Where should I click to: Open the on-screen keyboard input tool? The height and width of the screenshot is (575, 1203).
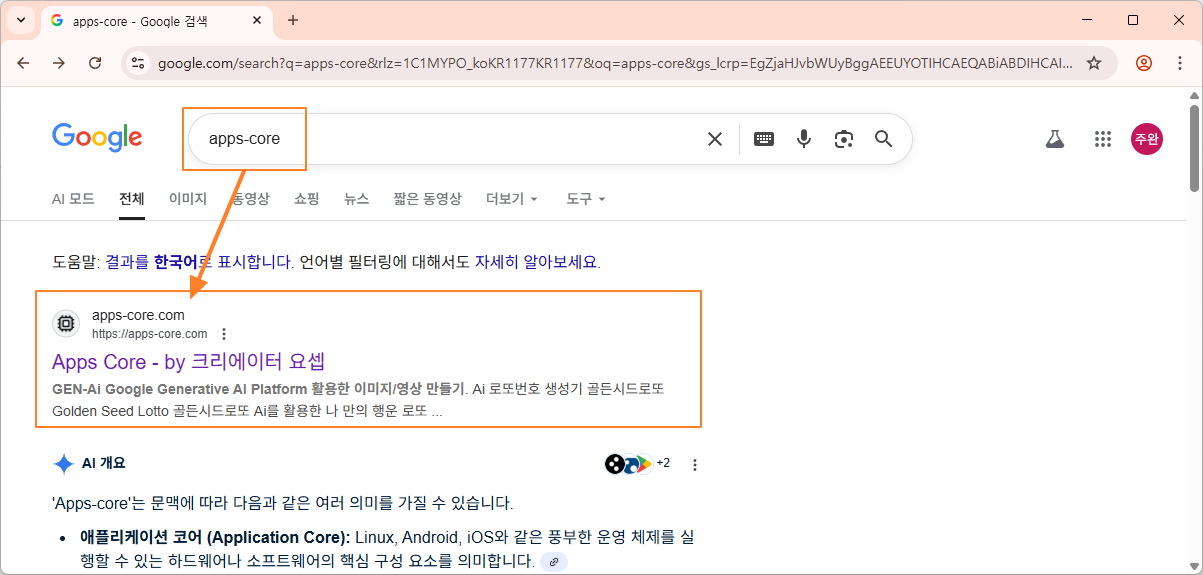point(764,139)
